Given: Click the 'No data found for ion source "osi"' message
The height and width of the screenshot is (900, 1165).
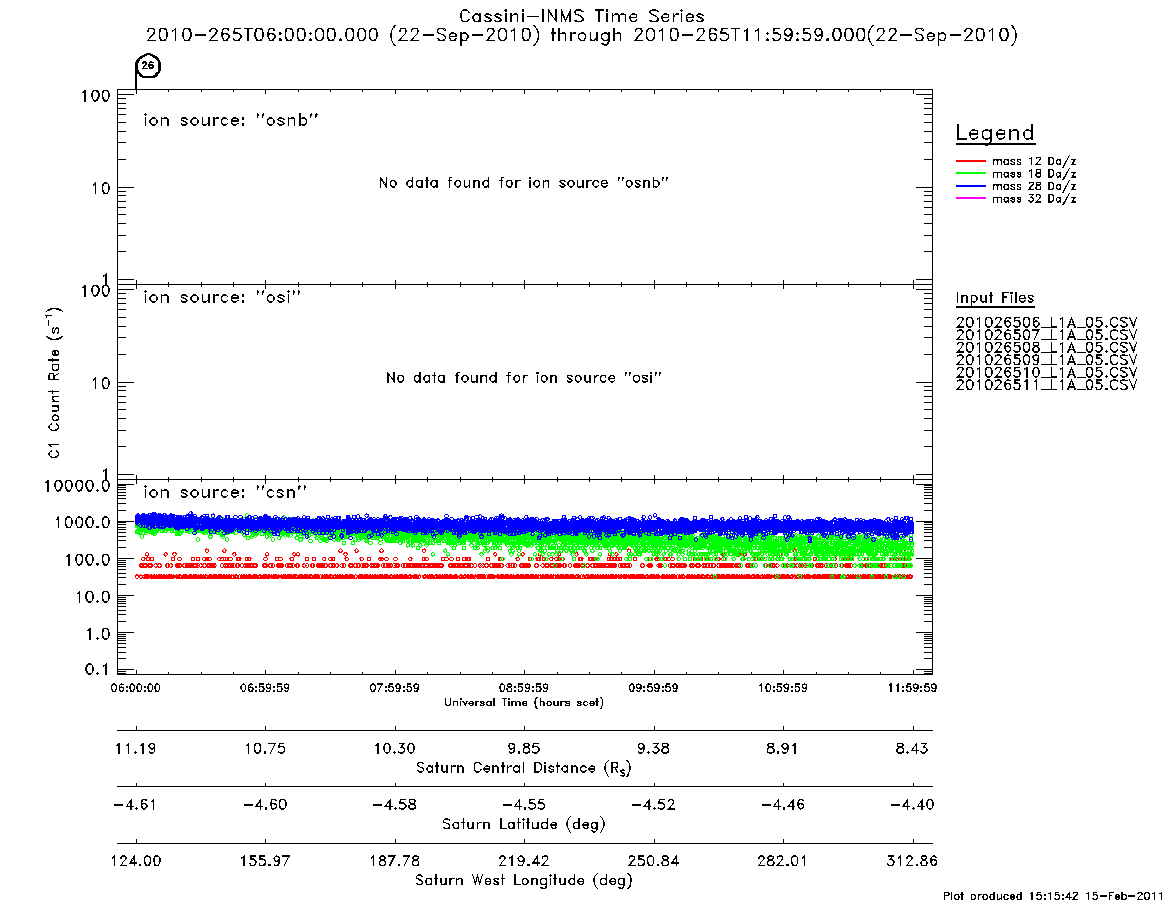Looking at the screenshot, I should tap(524, 378).
